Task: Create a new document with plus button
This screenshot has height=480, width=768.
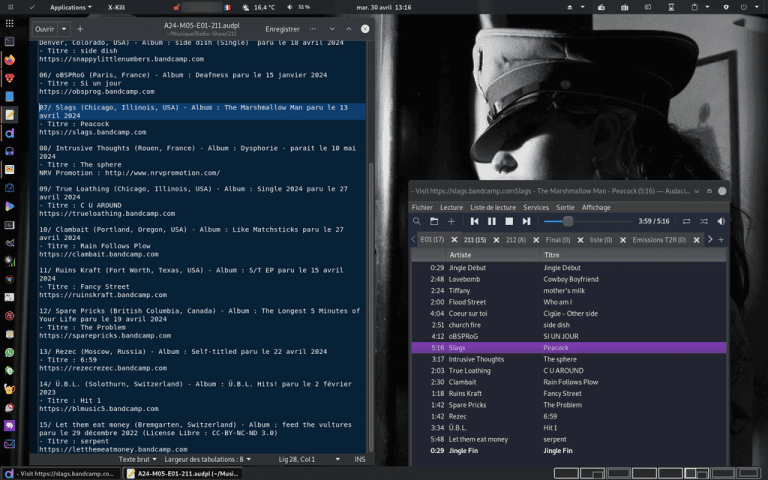Action: 80,29
